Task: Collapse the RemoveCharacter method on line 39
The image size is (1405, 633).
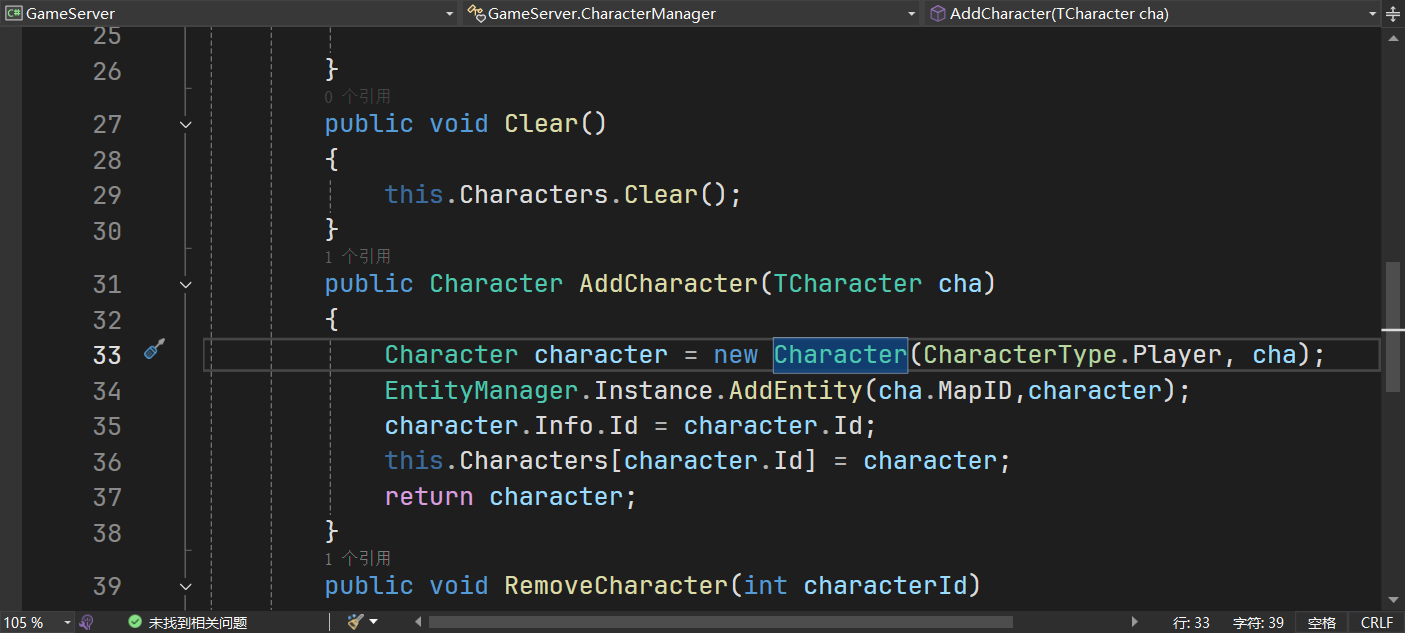Action: tap(185, 586)
